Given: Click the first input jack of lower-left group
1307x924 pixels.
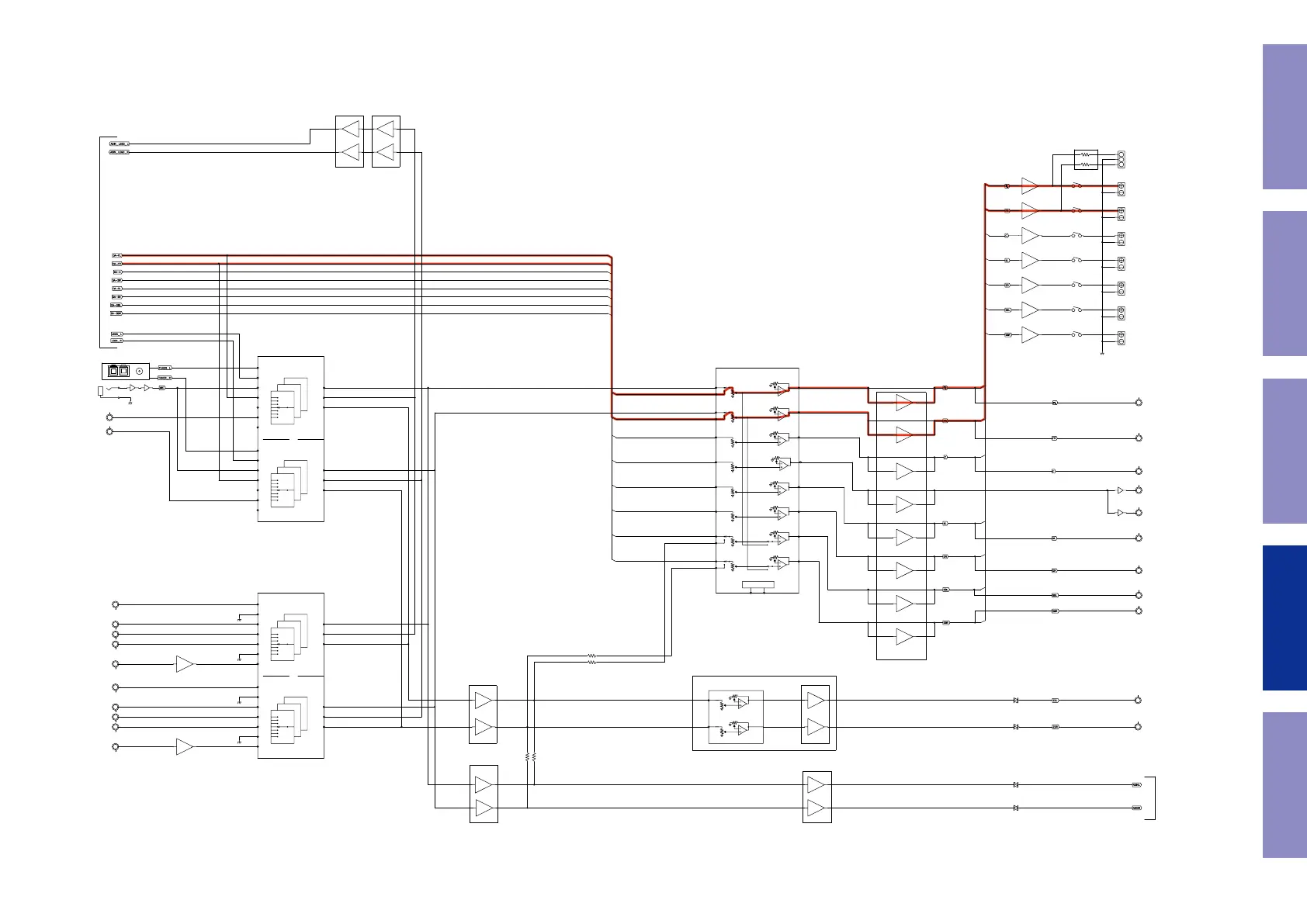Looking at the screenshot, I should tap(116, 604).
